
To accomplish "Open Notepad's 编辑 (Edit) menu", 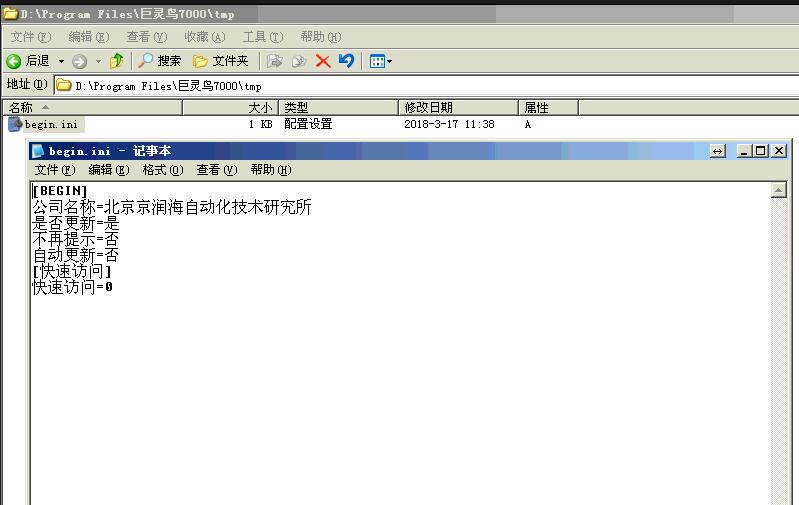I will [108, 170].
